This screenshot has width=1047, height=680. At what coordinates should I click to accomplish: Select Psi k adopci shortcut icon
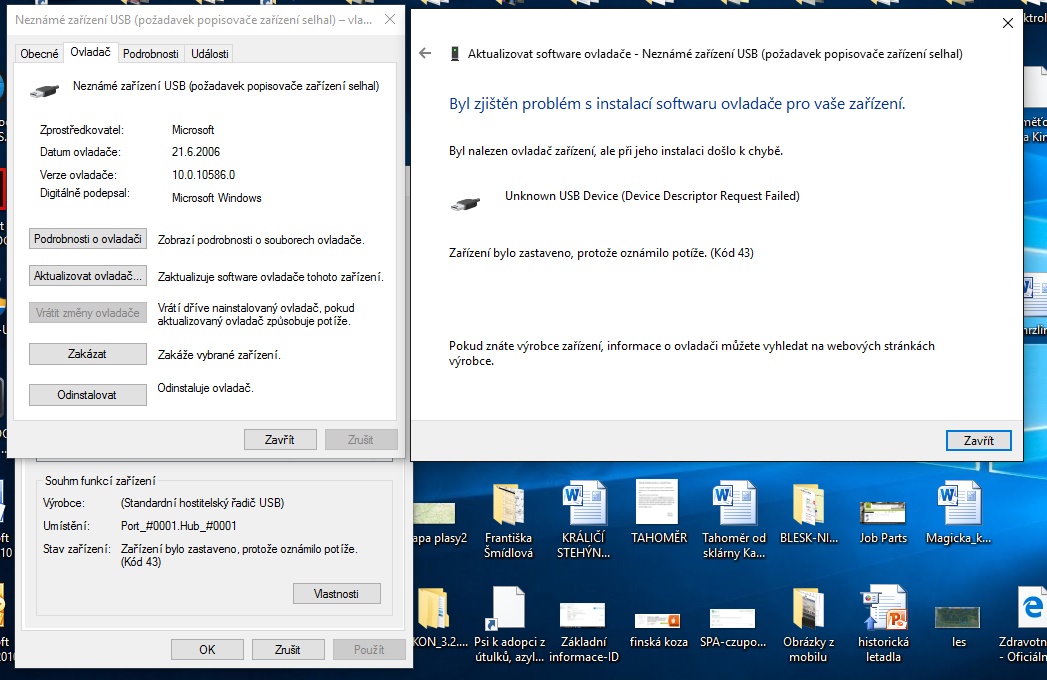(509, 625)
